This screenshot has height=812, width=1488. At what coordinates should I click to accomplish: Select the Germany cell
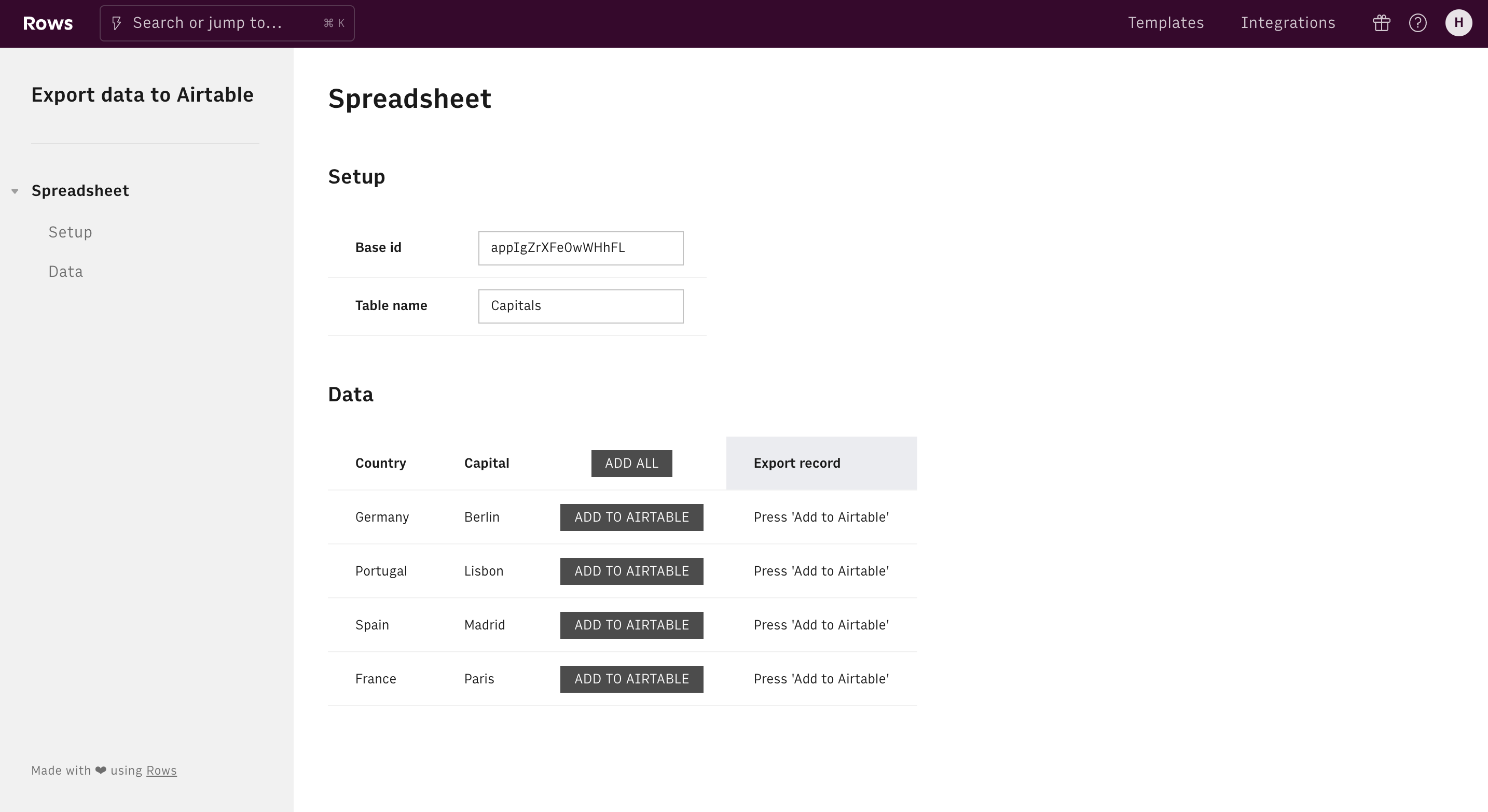pyautogui.click(x=382, y=517)
